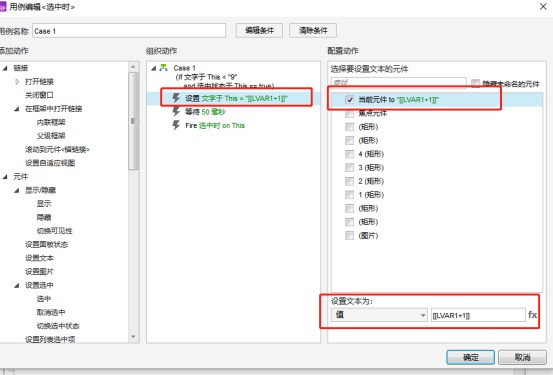Select 切换选中状态 action
The image size is (553, 375).
coord(58,326)
